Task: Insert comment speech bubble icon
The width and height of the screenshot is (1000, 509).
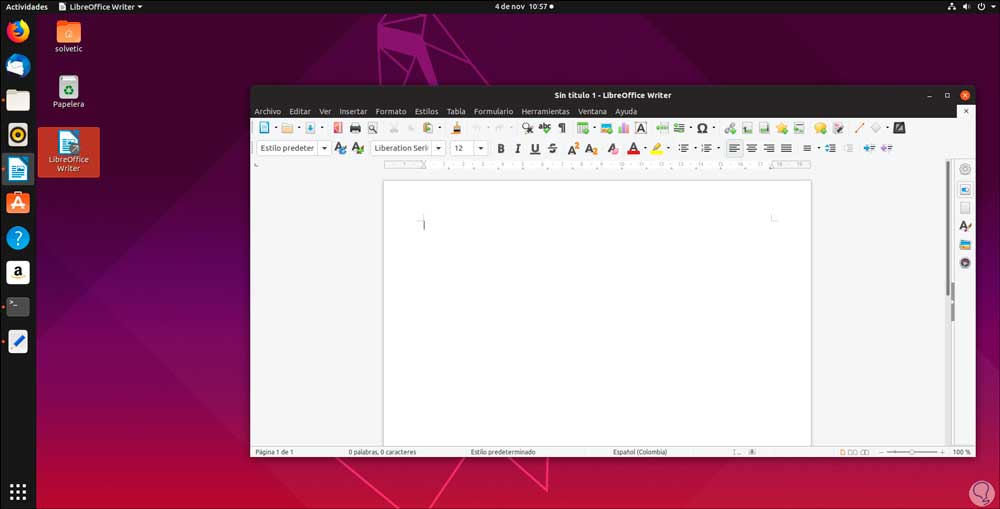Action: [821, 128]
